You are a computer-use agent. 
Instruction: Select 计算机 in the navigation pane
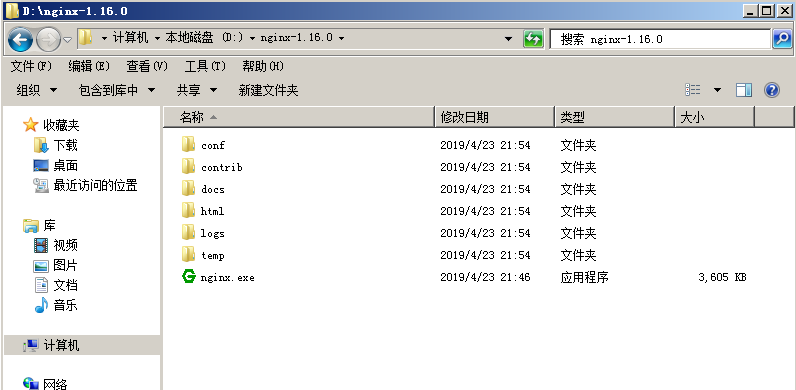click(51, 346)
